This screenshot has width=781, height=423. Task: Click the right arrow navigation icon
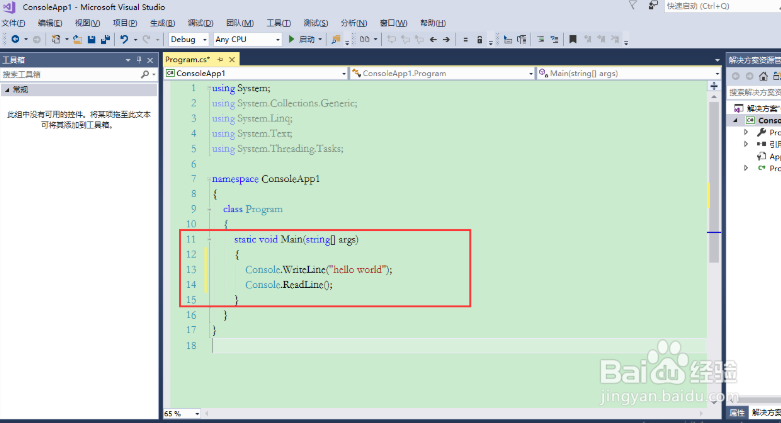pyautogui.click(x=446, y=39)
